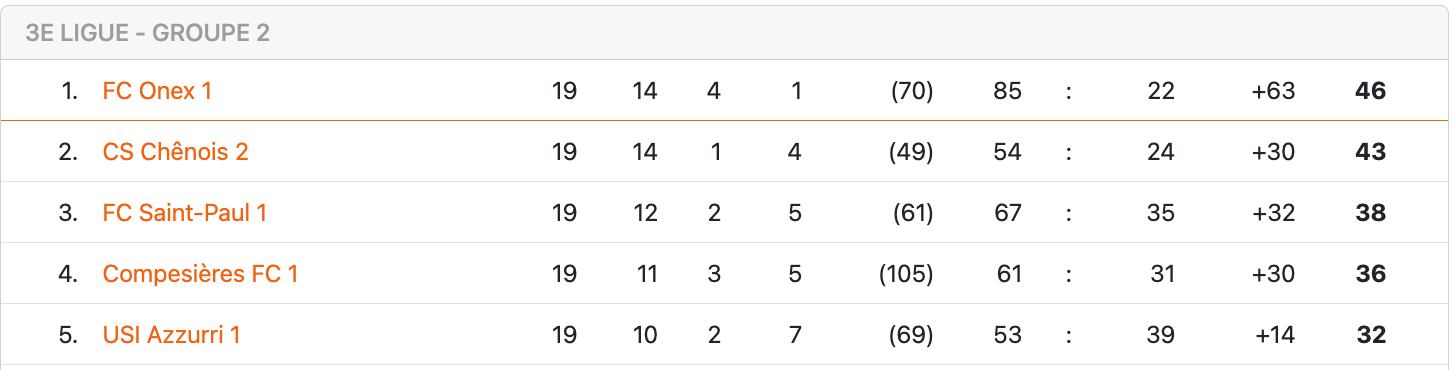Open the Compesières FC 1 team link
The width and height of the screenshot is (1456, 370).
[200, 274]
